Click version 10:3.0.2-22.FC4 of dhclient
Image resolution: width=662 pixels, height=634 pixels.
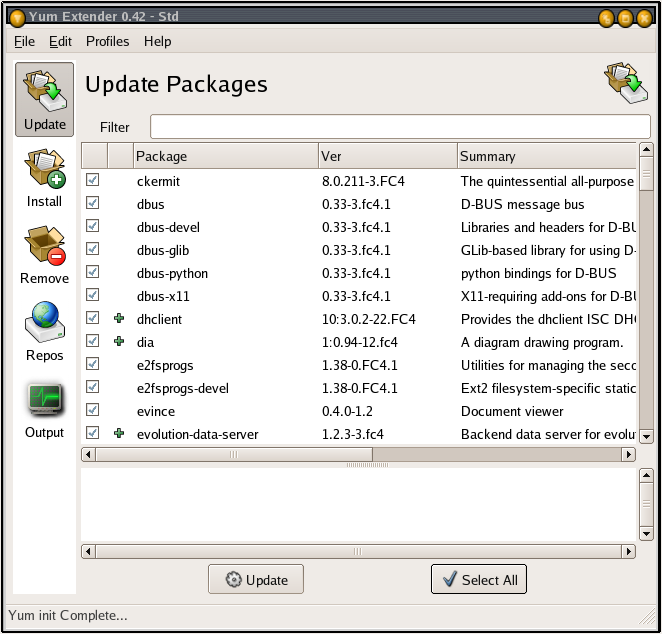(369, 320)
